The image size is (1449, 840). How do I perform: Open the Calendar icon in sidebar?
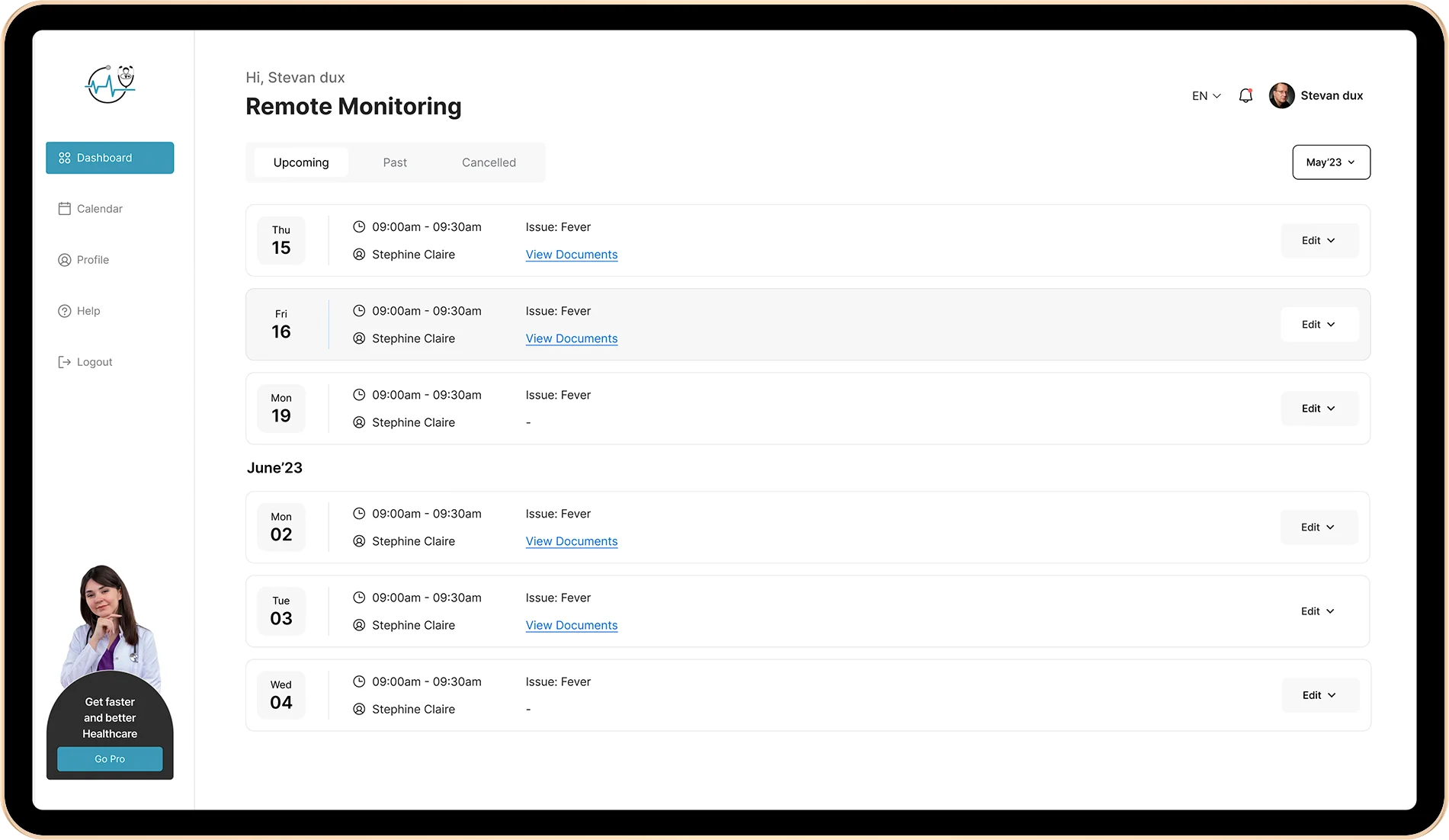pyautogui.click(x=64, y=208)
